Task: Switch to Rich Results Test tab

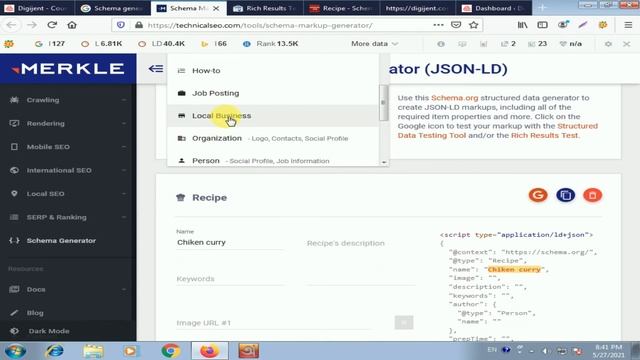Action: (x=265, y=8)
